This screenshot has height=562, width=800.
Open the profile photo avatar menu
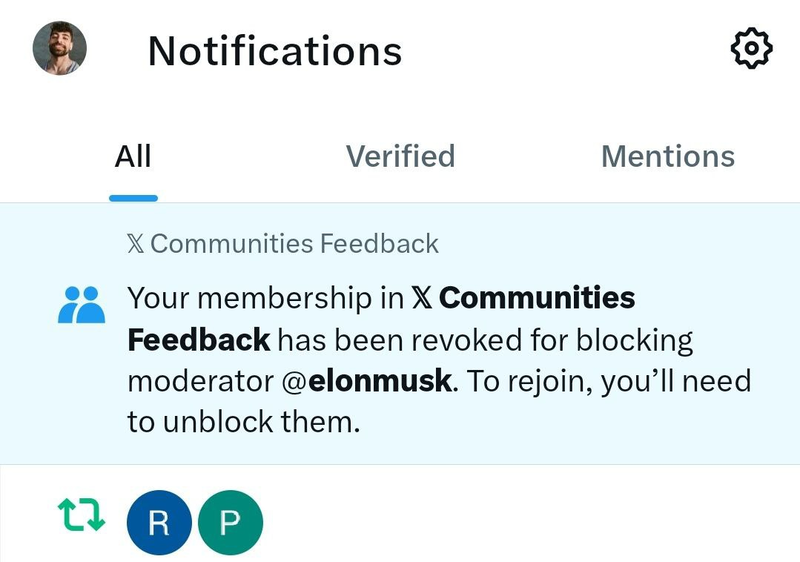(60, 48)
